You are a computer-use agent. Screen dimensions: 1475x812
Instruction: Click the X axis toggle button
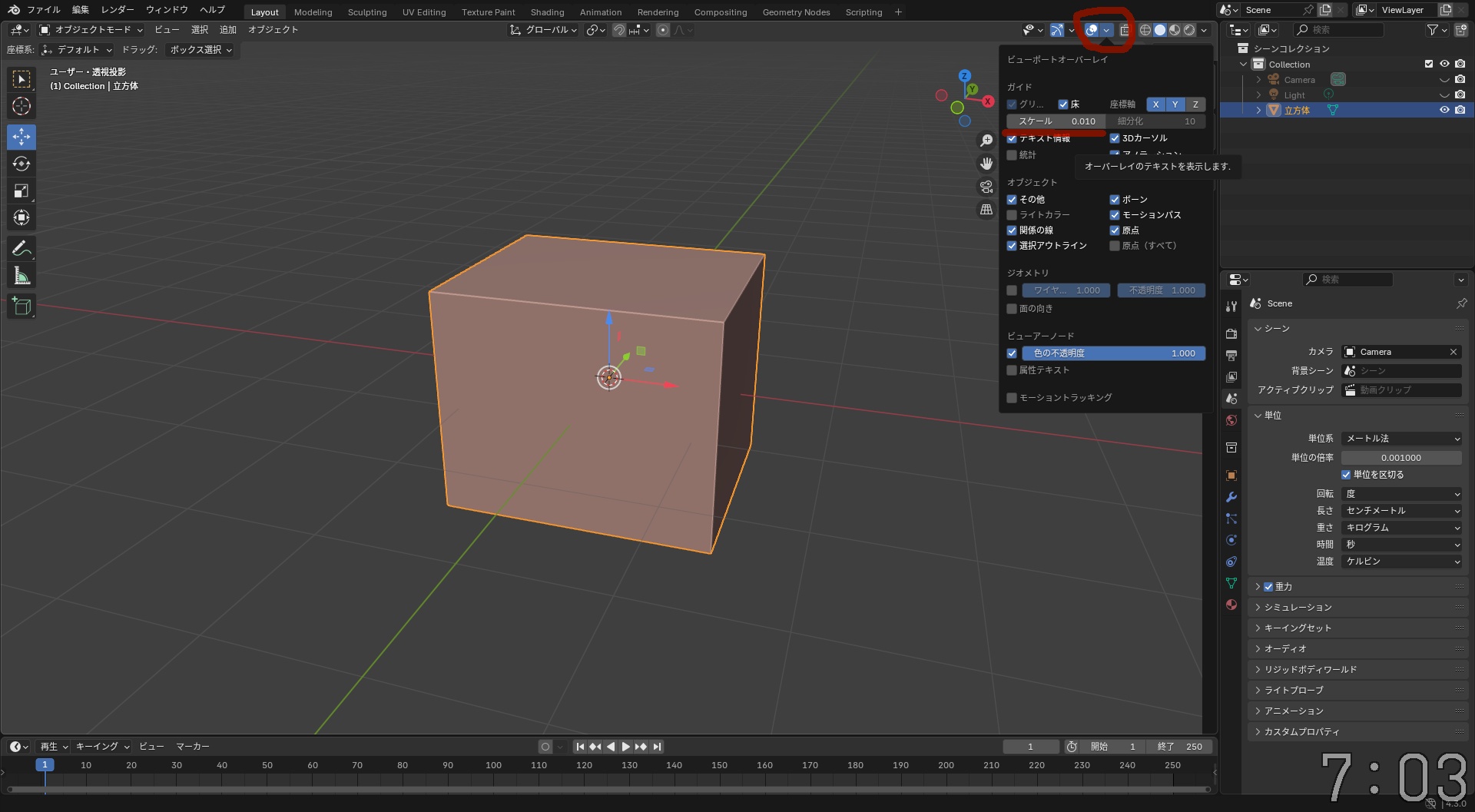1155,104
